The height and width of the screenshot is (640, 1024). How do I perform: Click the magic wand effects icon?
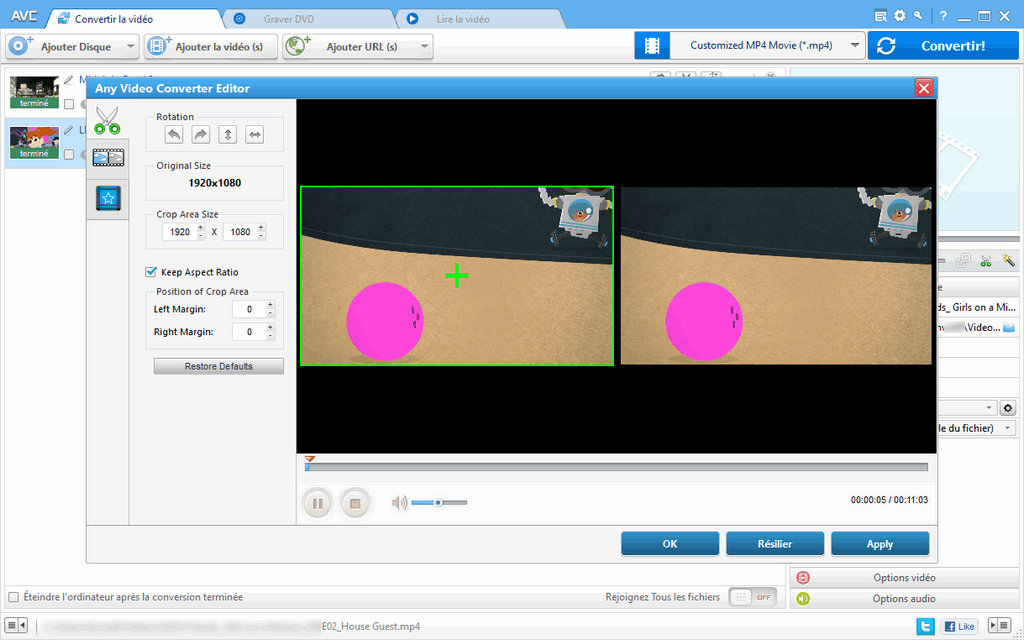pyautogui.click(x=1008, y=261)
